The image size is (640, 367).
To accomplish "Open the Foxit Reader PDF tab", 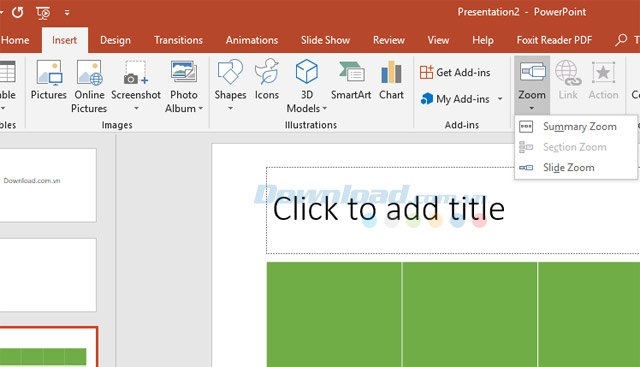I will point(554,40).
